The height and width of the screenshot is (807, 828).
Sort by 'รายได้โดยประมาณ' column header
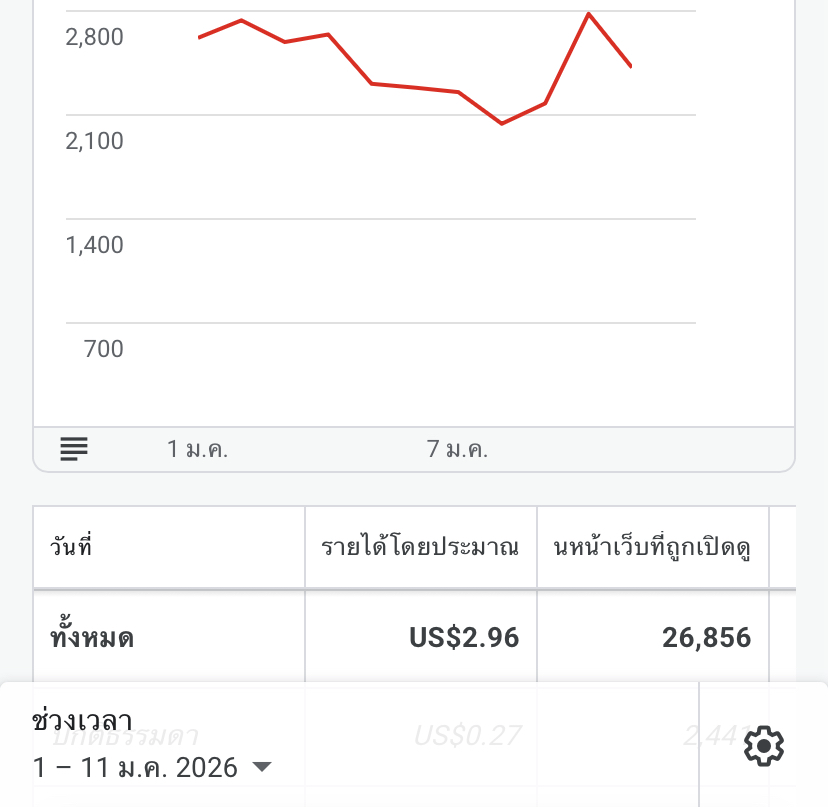click(x=420, y=547)
